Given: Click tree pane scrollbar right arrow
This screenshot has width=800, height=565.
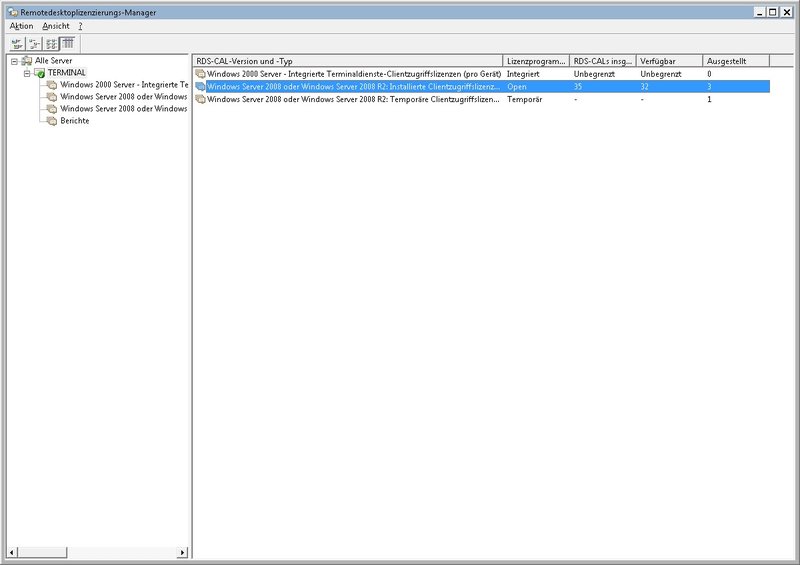Looking at the screenshot, I should coord(183,552).
